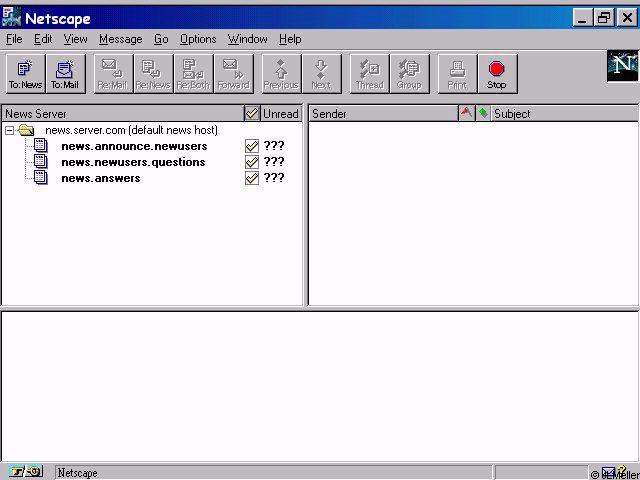Click the Netscape title bar icon
The height and width of the screenshot is (480, 640).
tap(11, 17)
